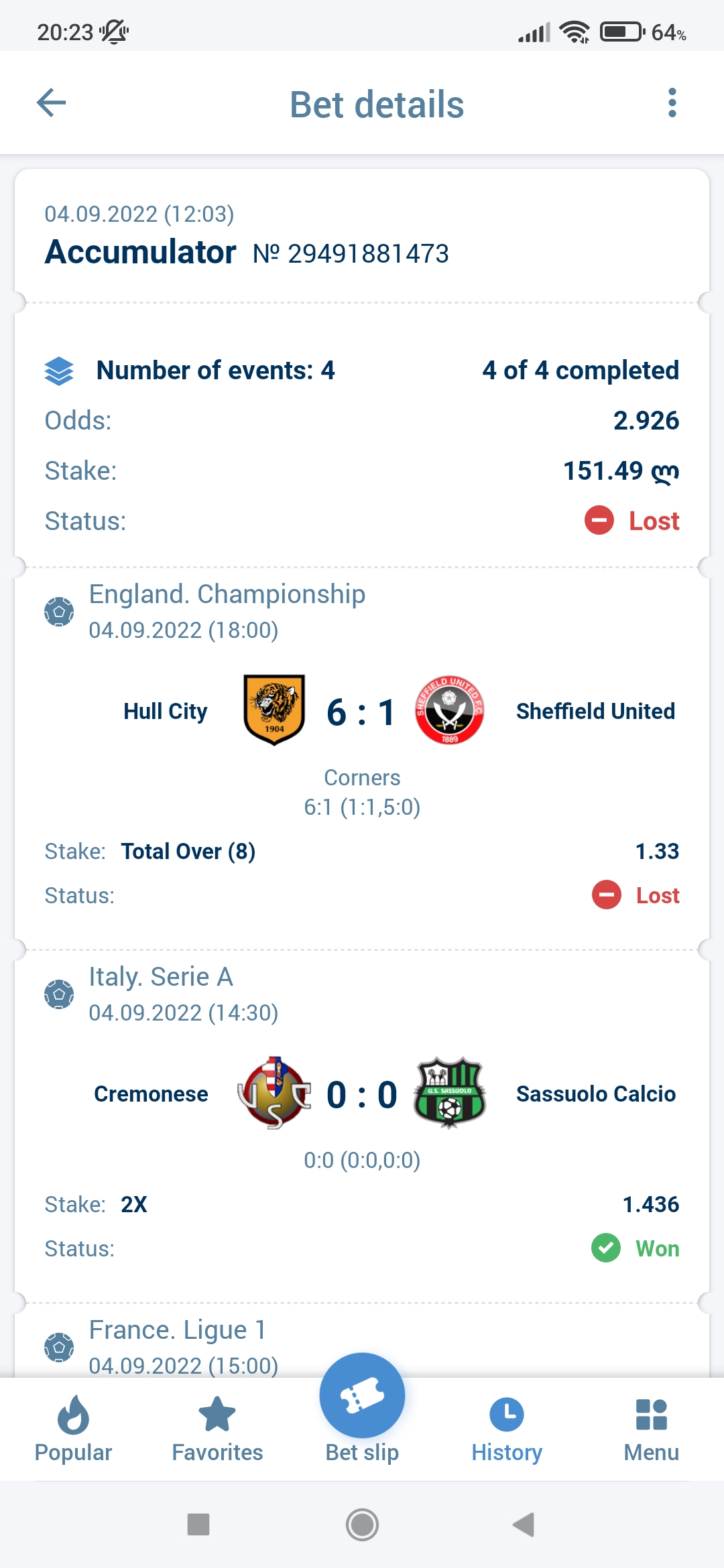Tap the red Lost status icon for Hull City
724x1568 pixels.
[x=607, y=895]
